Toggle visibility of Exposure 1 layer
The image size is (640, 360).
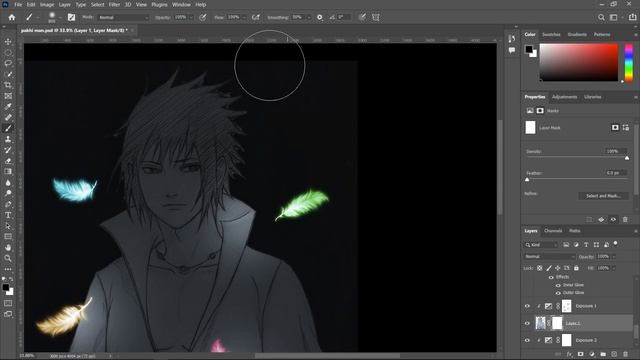(527, 306)
